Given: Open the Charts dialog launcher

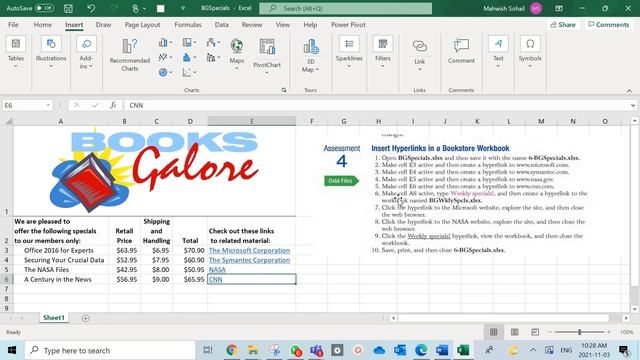Looking at the screenshot, I should pyautogui.click(x=284, y=90).
